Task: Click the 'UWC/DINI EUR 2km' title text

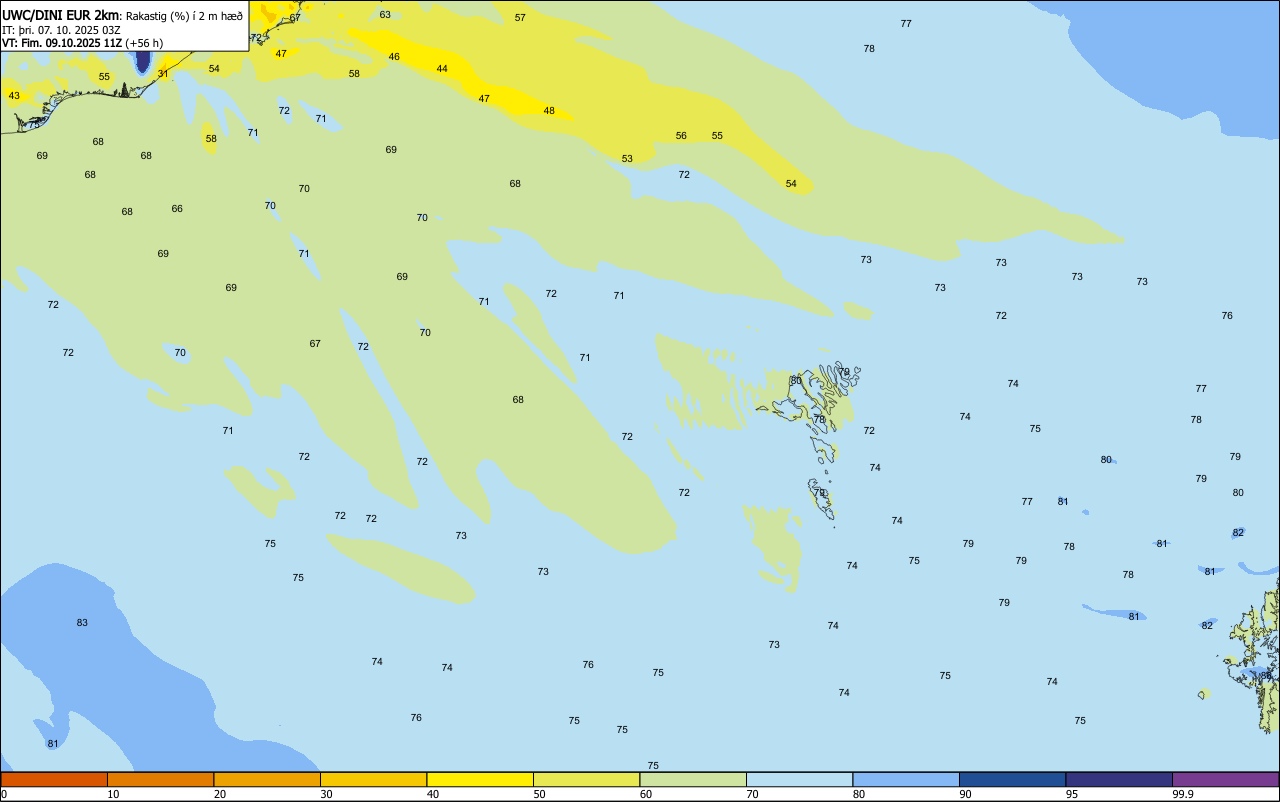Action: pyautogui.click(x=60, y=15)
